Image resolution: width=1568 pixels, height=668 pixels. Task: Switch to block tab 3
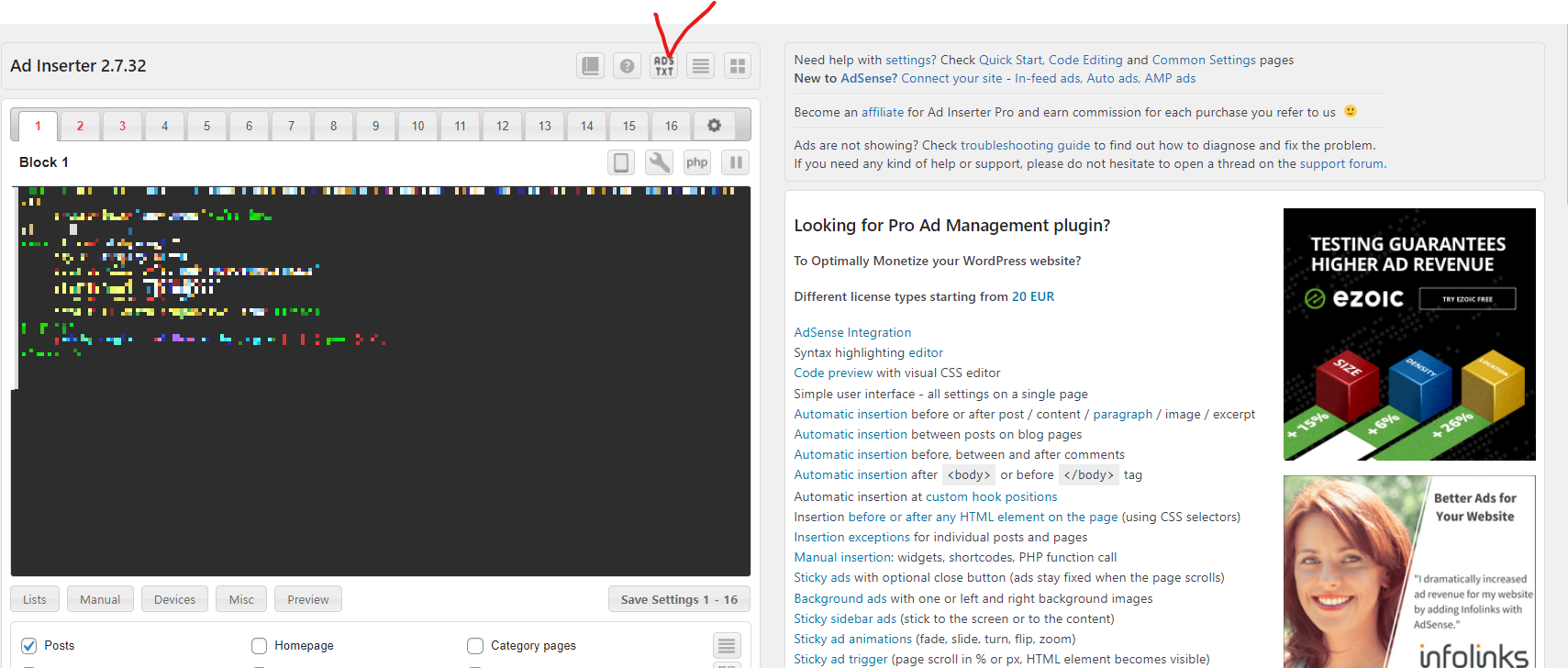122,126
